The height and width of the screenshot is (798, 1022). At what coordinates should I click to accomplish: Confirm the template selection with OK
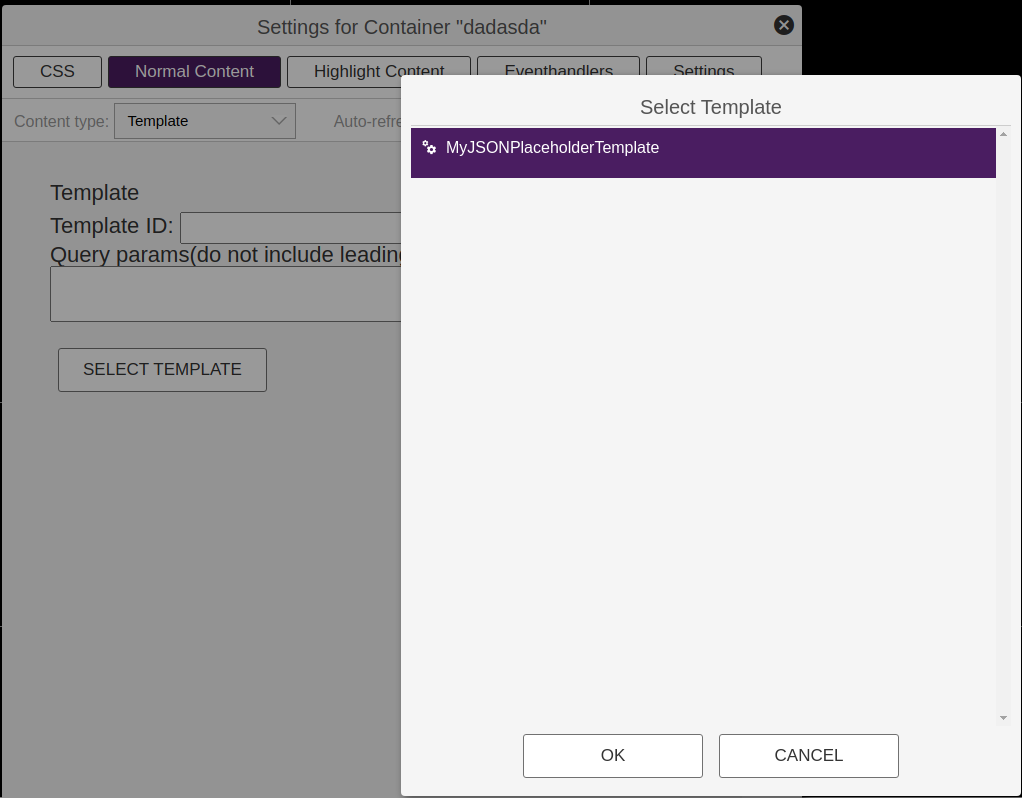[x=612, y=756]
